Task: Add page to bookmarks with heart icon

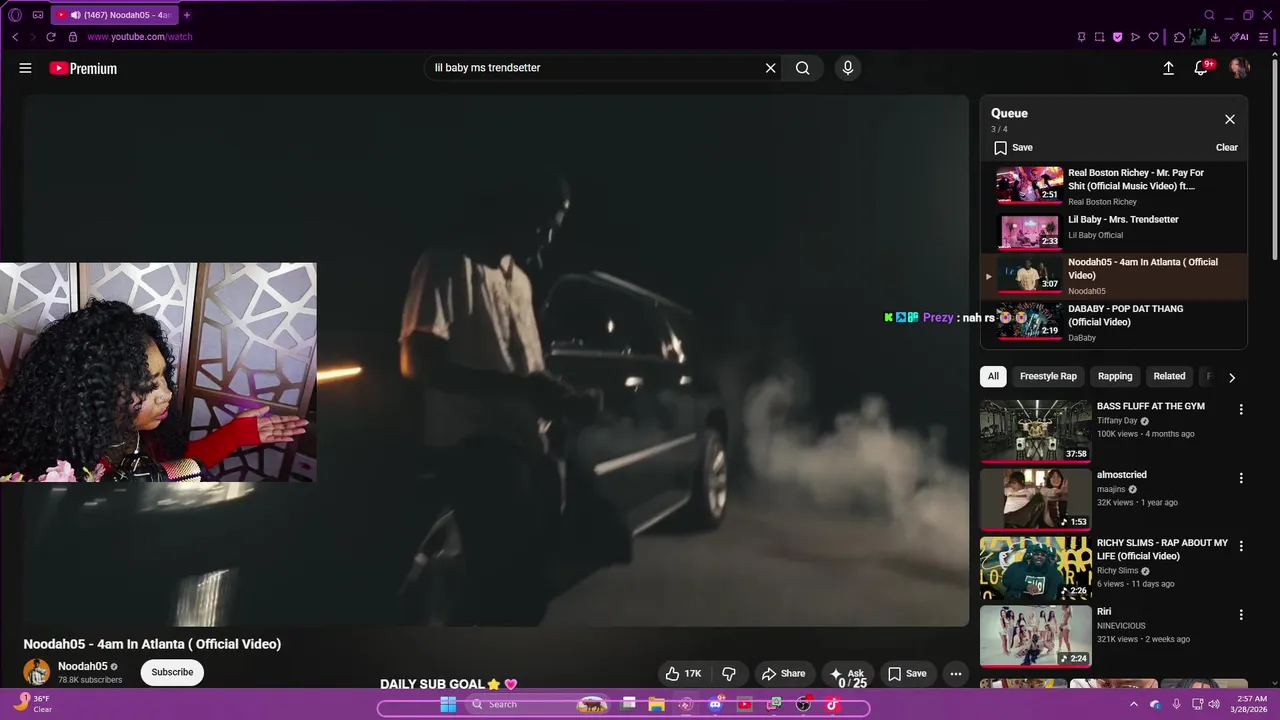Action: tap(1153, 37)
